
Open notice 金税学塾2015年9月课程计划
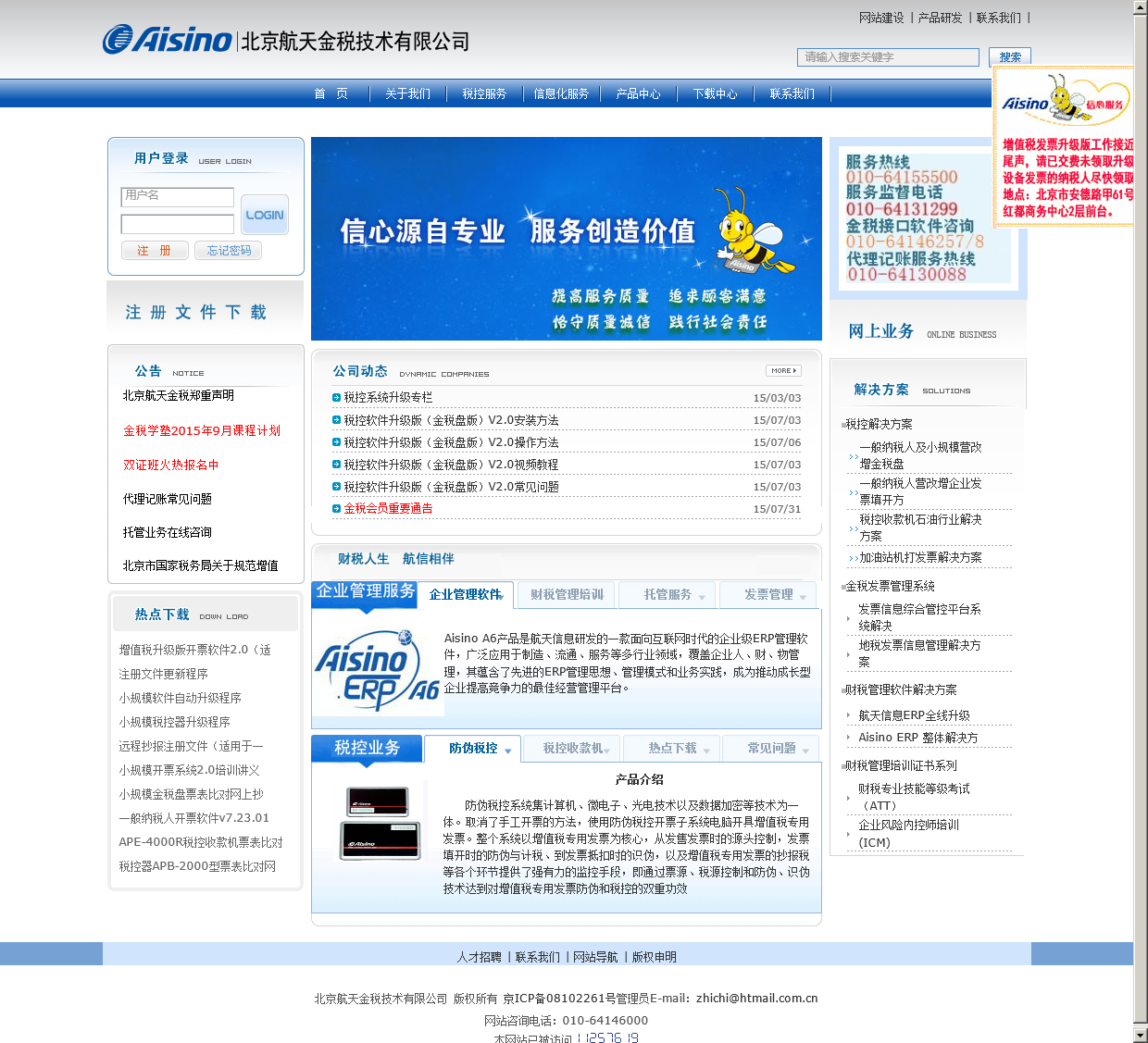(x=202, y=430)
